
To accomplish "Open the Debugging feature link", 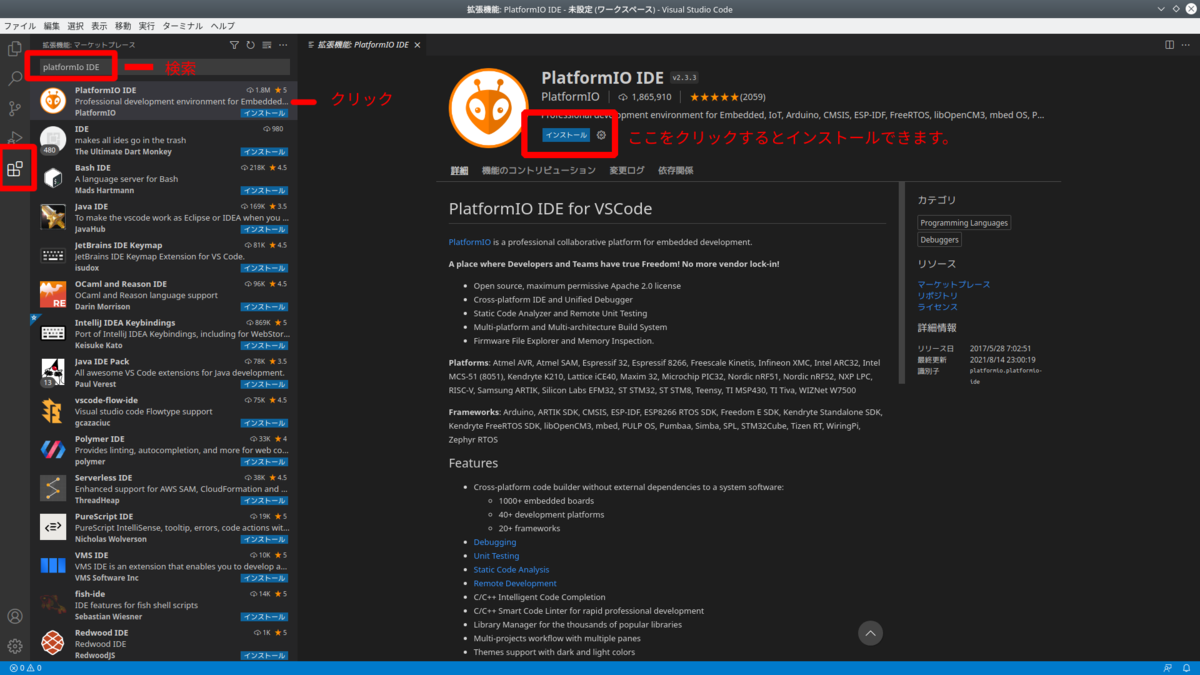I will (495, 542).
